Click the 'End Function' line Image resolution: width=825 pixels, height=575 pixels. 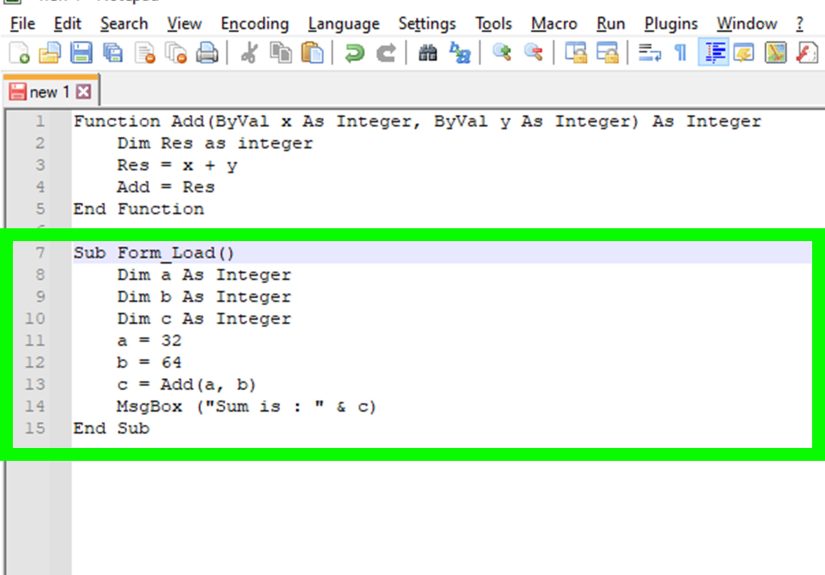(x=138, y=209)
